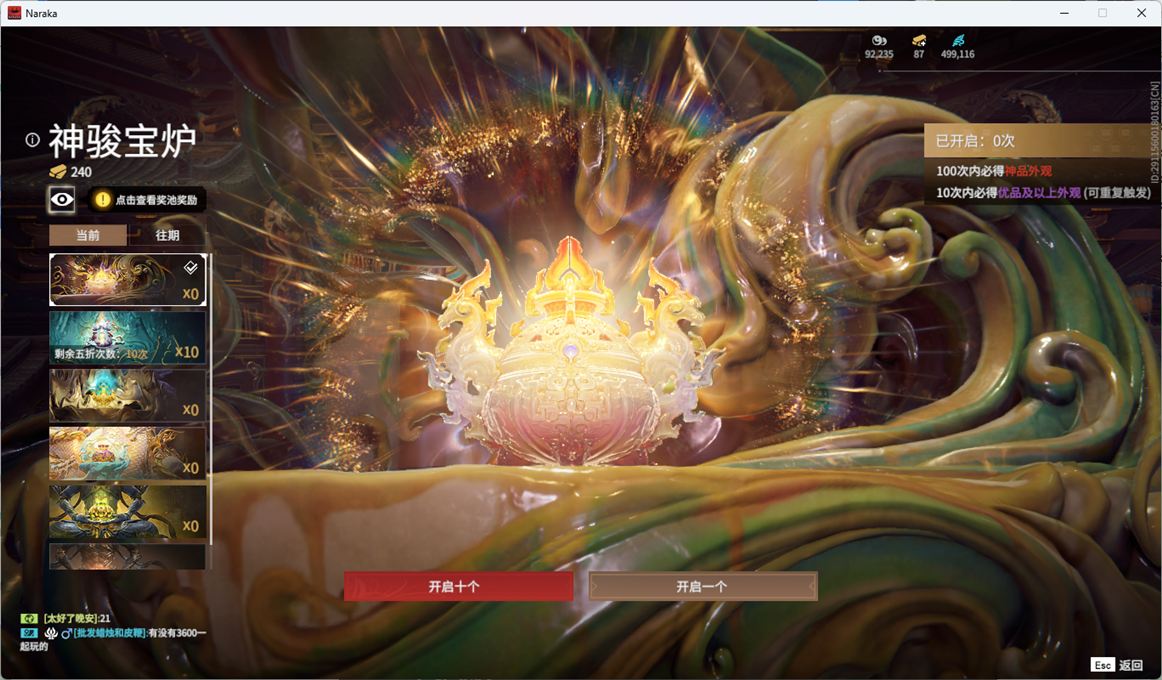Image resolution: width=1162 pixels, height=680 pixels.
Task: Switch to the 当前 tab
Action: [87, 235]
